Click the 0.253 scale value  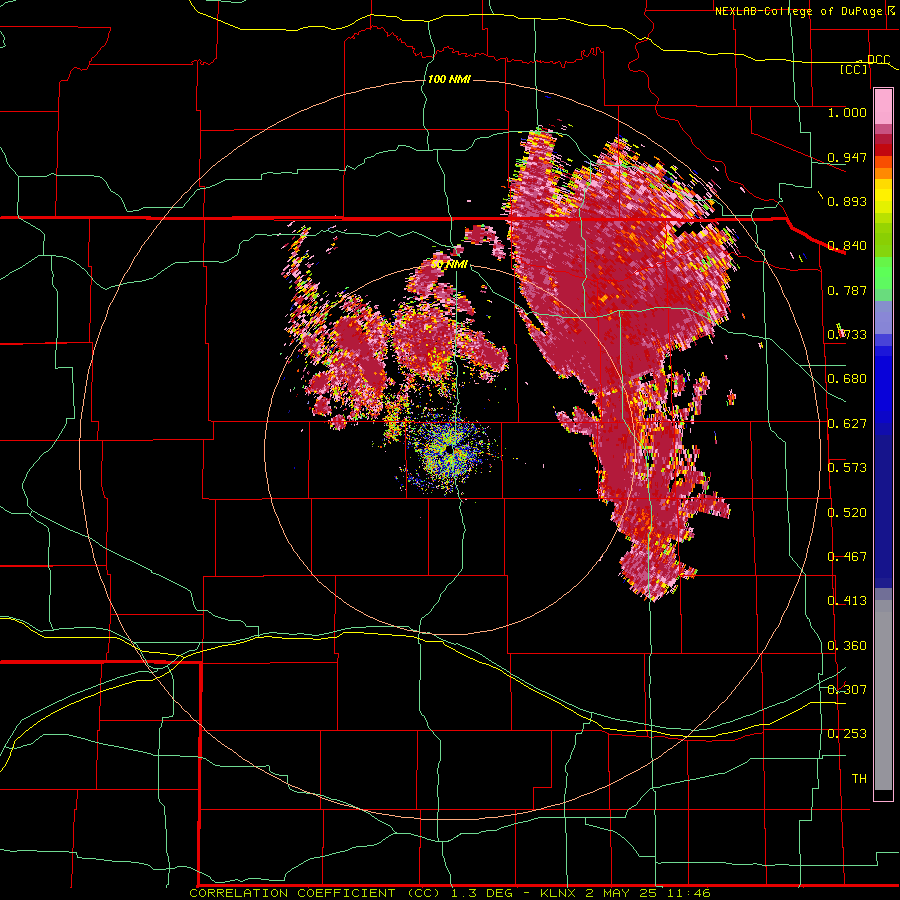pos(847,734)
